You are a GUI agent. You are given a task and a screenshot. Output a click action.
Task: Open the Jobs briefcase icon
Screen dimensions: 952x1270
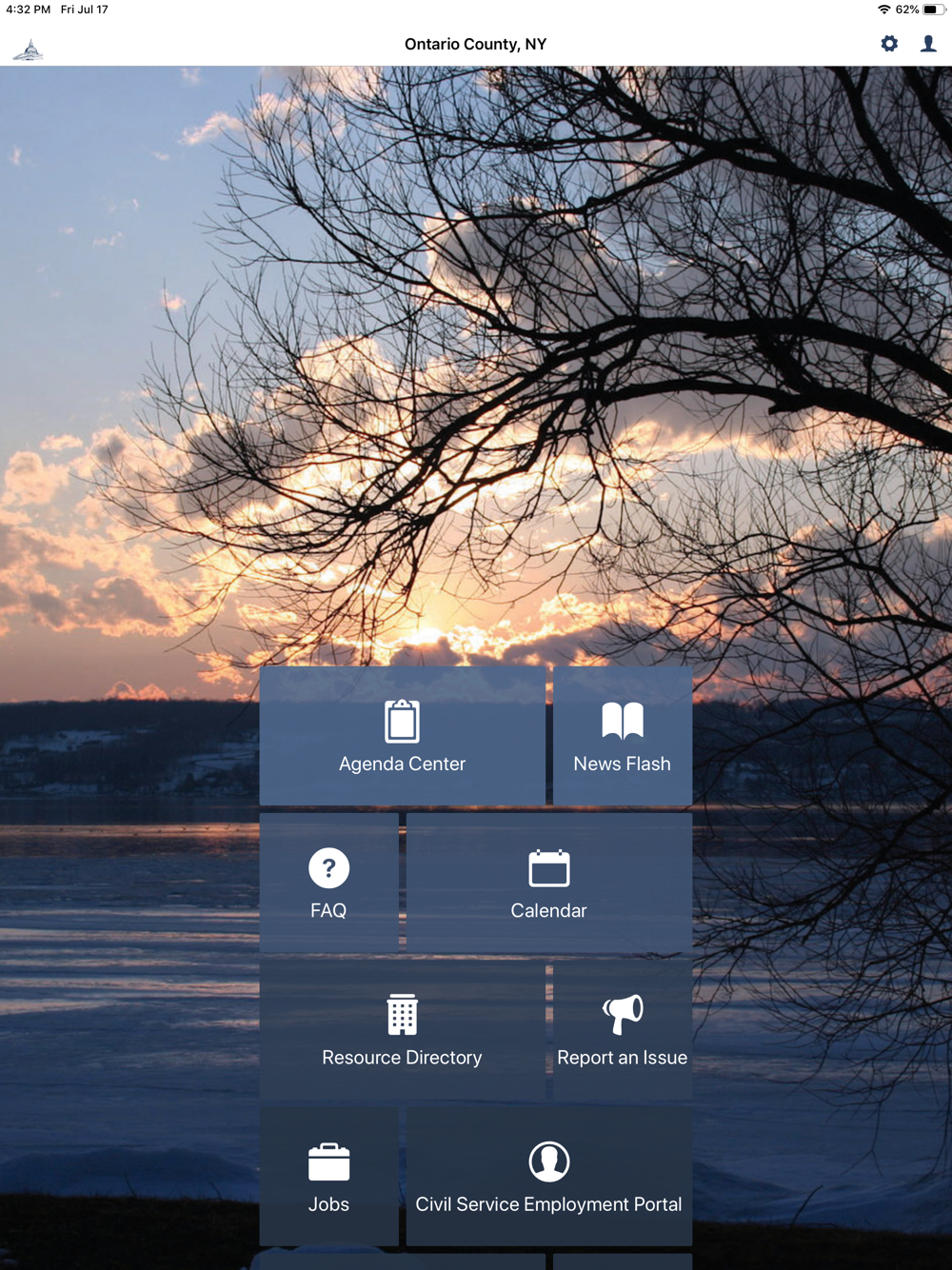(x=329, y=1161)
